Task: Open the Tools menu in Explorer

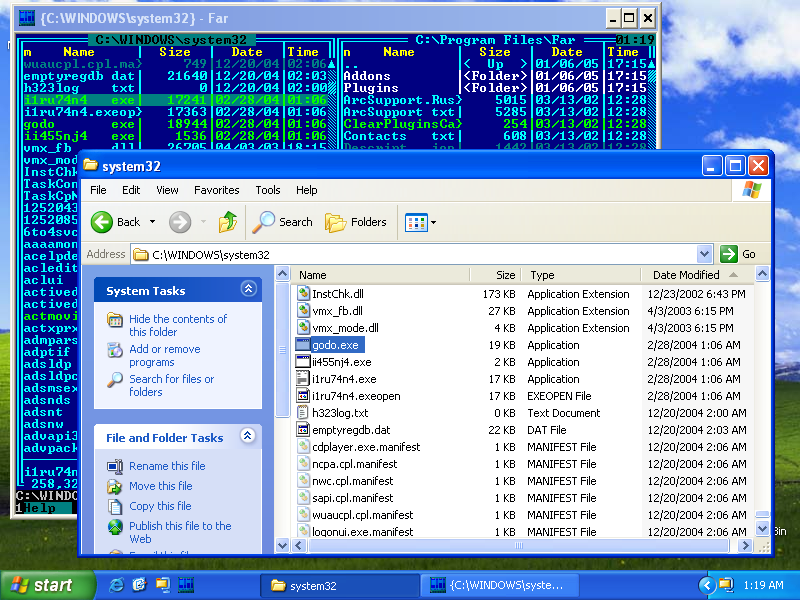Action: click(268, 190)
